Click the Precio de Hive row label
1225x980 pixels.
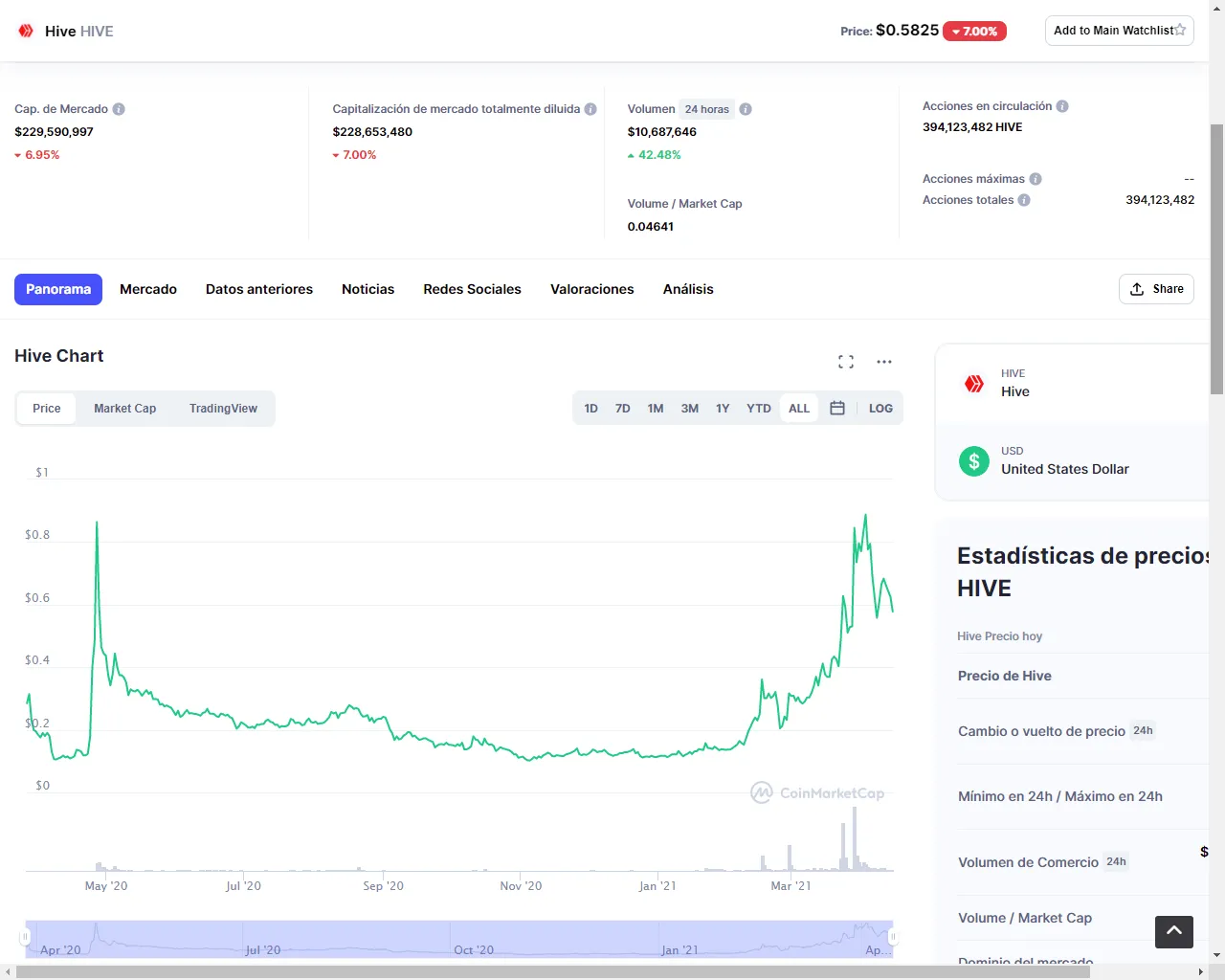(1005, 676)
